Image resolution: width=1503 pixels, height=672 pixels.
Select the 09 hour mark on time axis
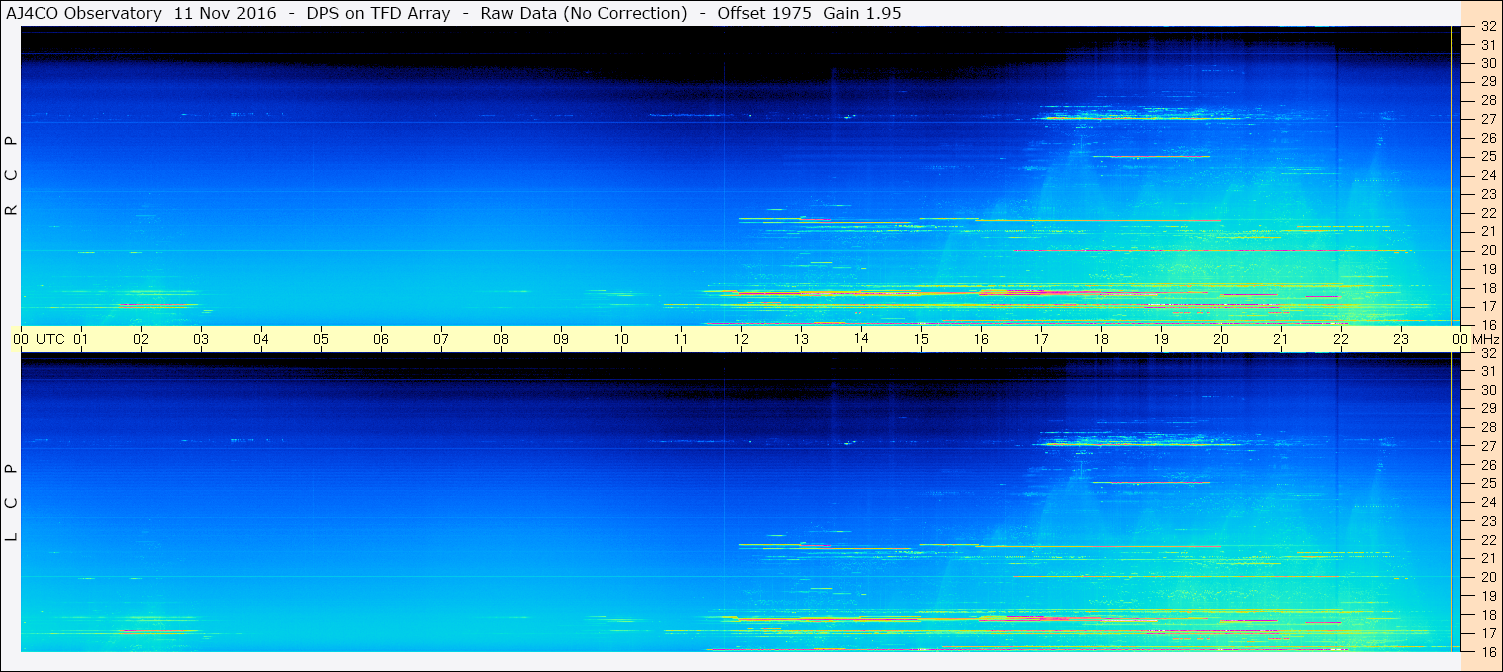point(561,339)
